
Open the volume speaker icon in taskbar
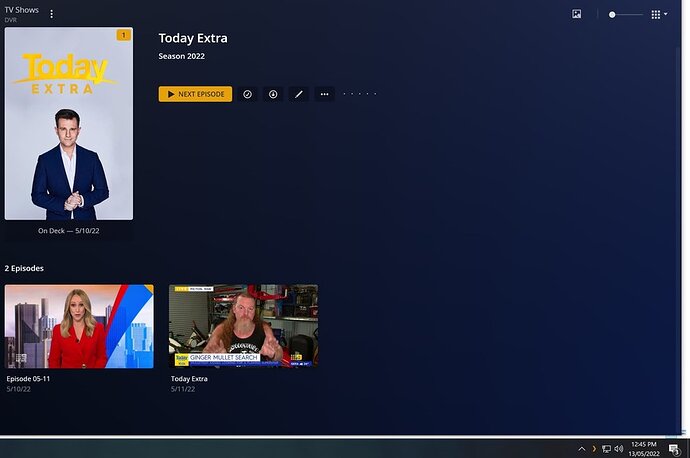(x=619, y=449)
